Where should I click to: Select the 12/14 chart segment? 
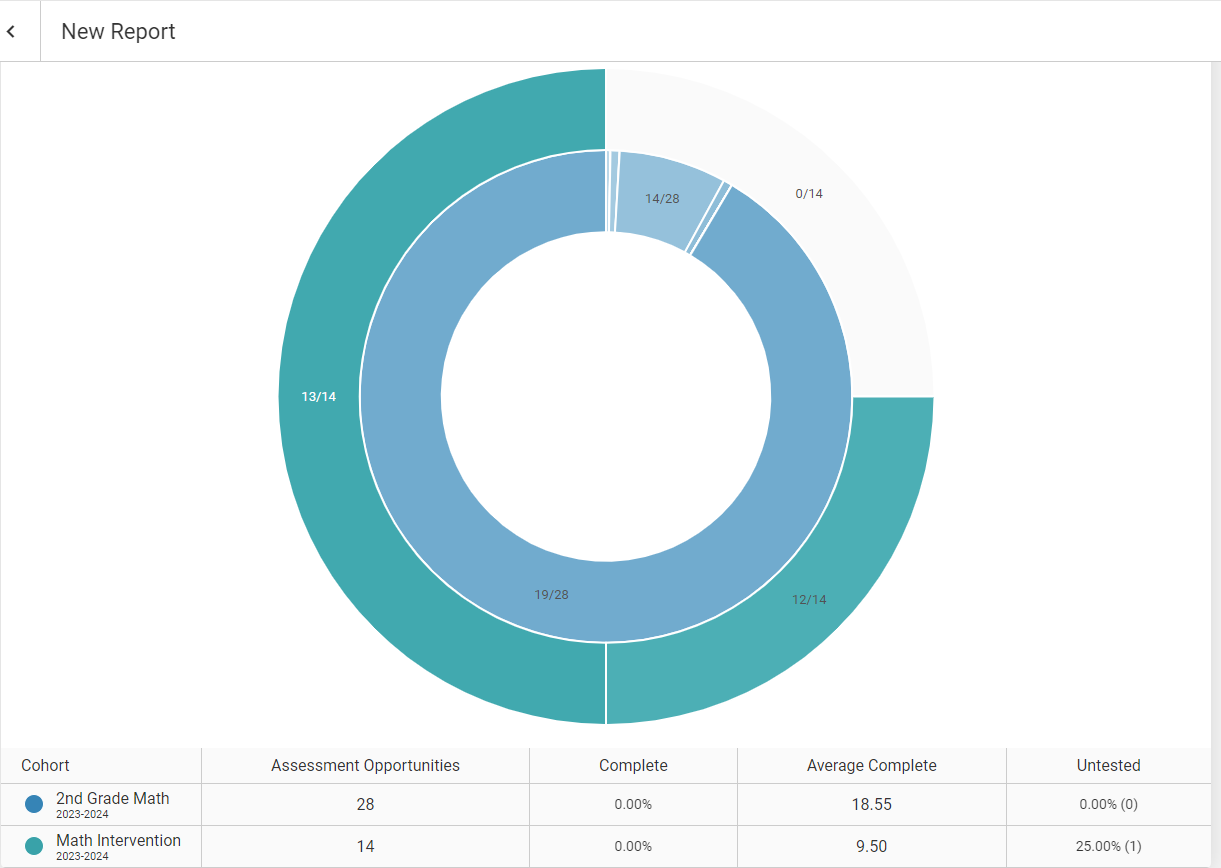pos(810,600)
